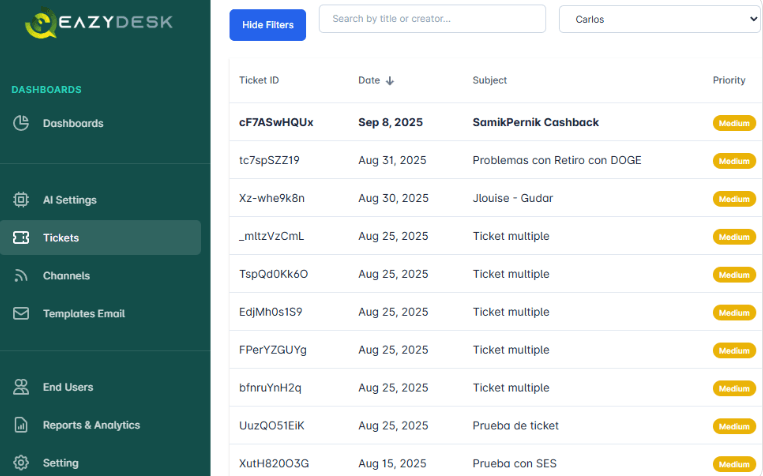Open ticket bfnruYnH2q
Screen dimensions: 763x476
click(x=270, y=388)
